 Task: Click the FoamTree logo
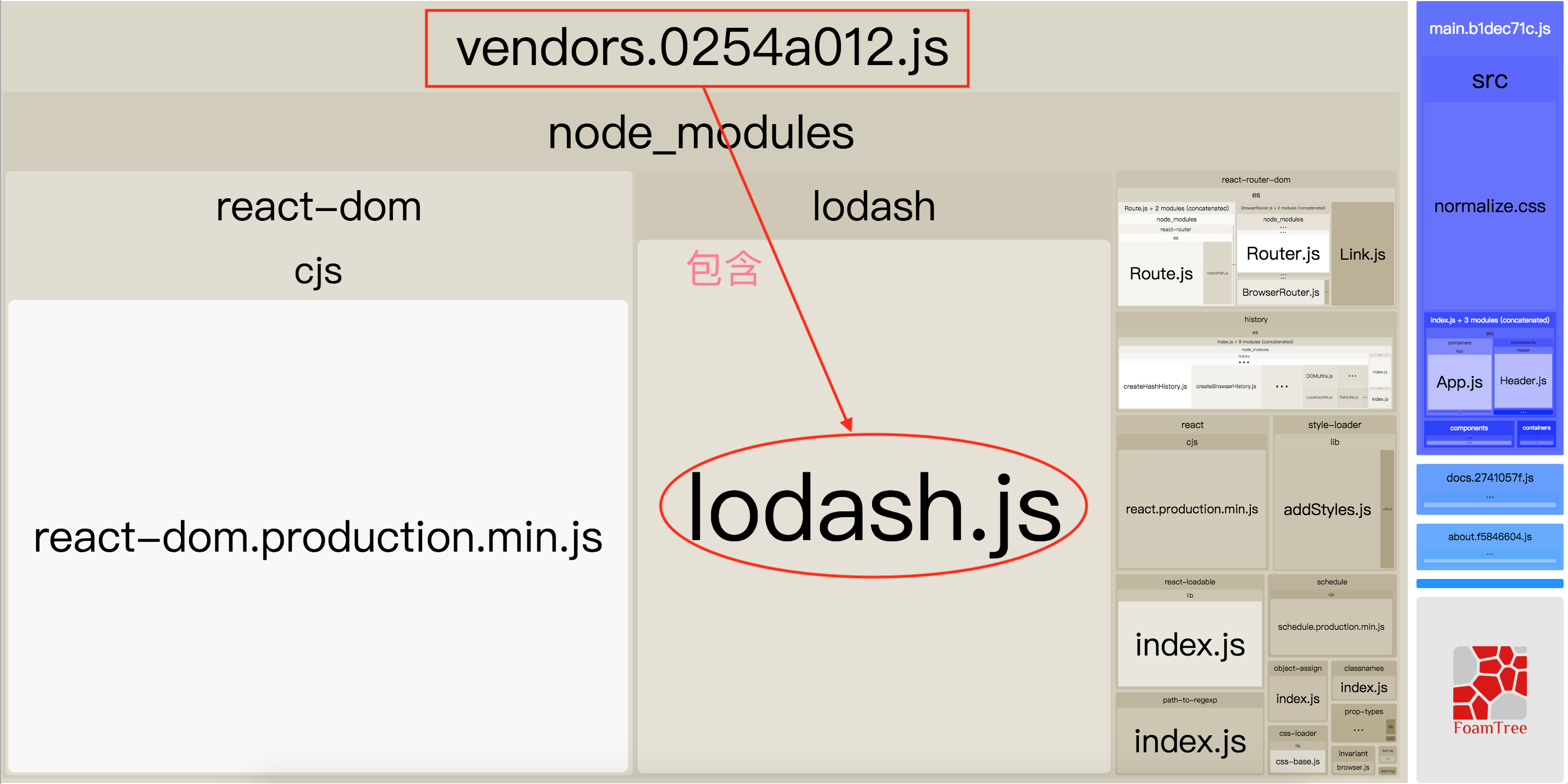1489,691
